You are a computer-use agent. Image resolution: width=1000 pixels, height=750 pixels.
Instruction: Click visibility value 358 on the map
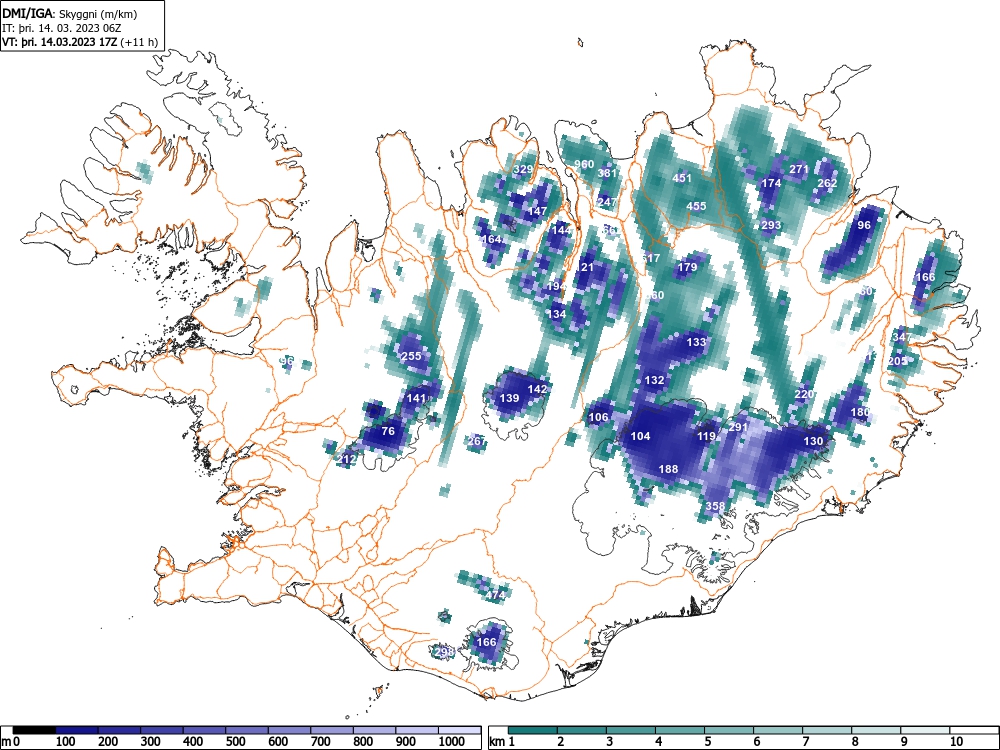[715, 506]
